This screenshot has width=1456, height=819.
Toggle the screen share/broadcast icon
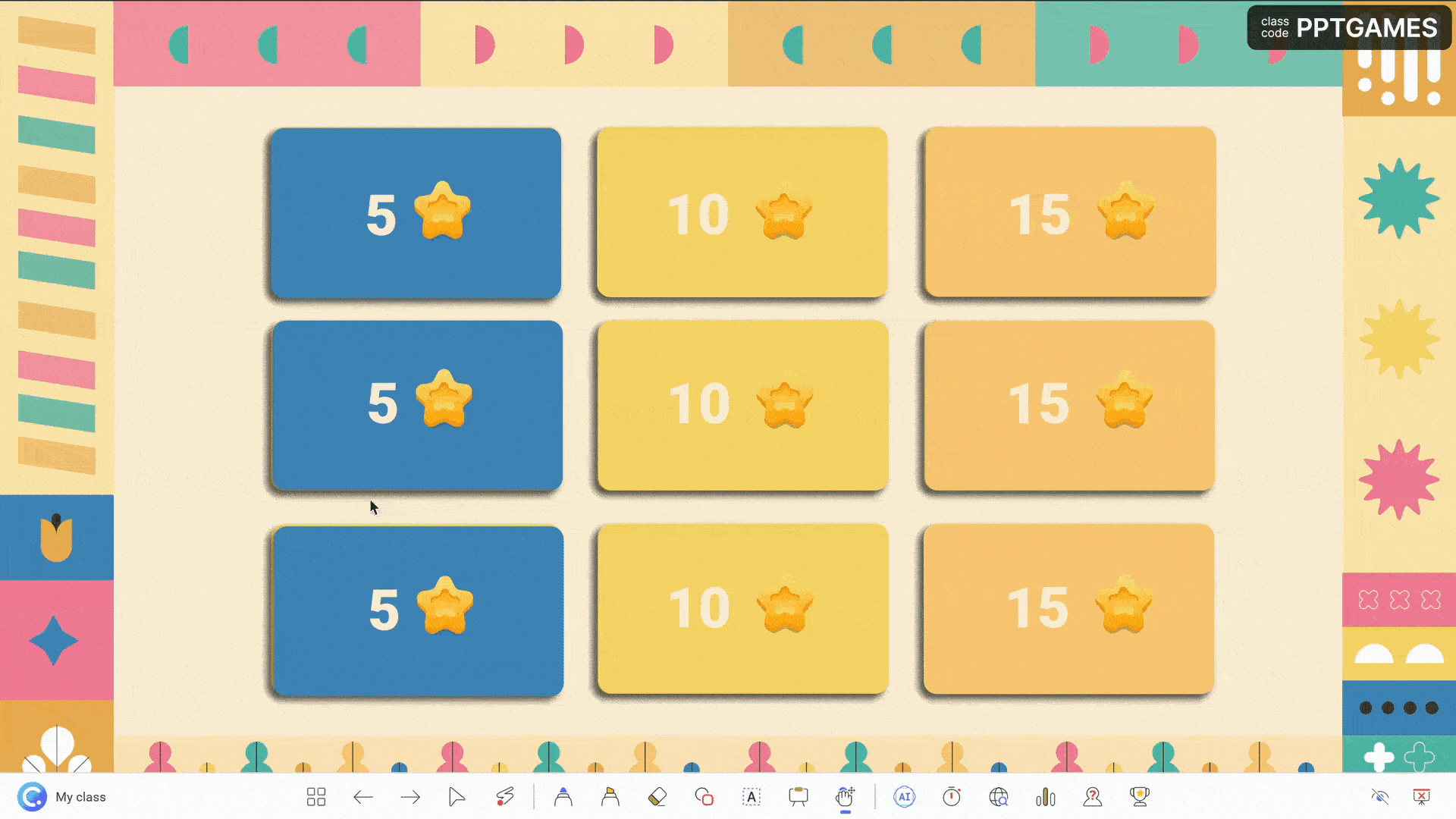1379,796
